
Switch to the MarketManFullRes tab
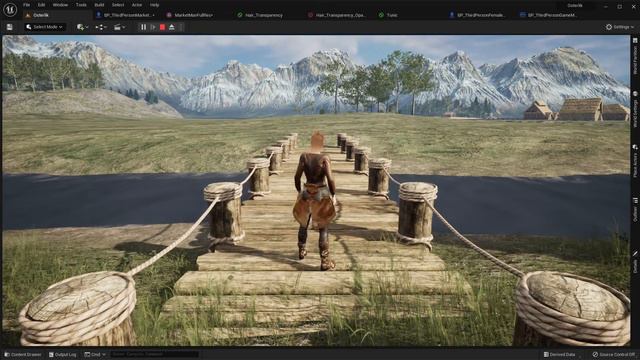pyautogui.click(x=190, y=15)
